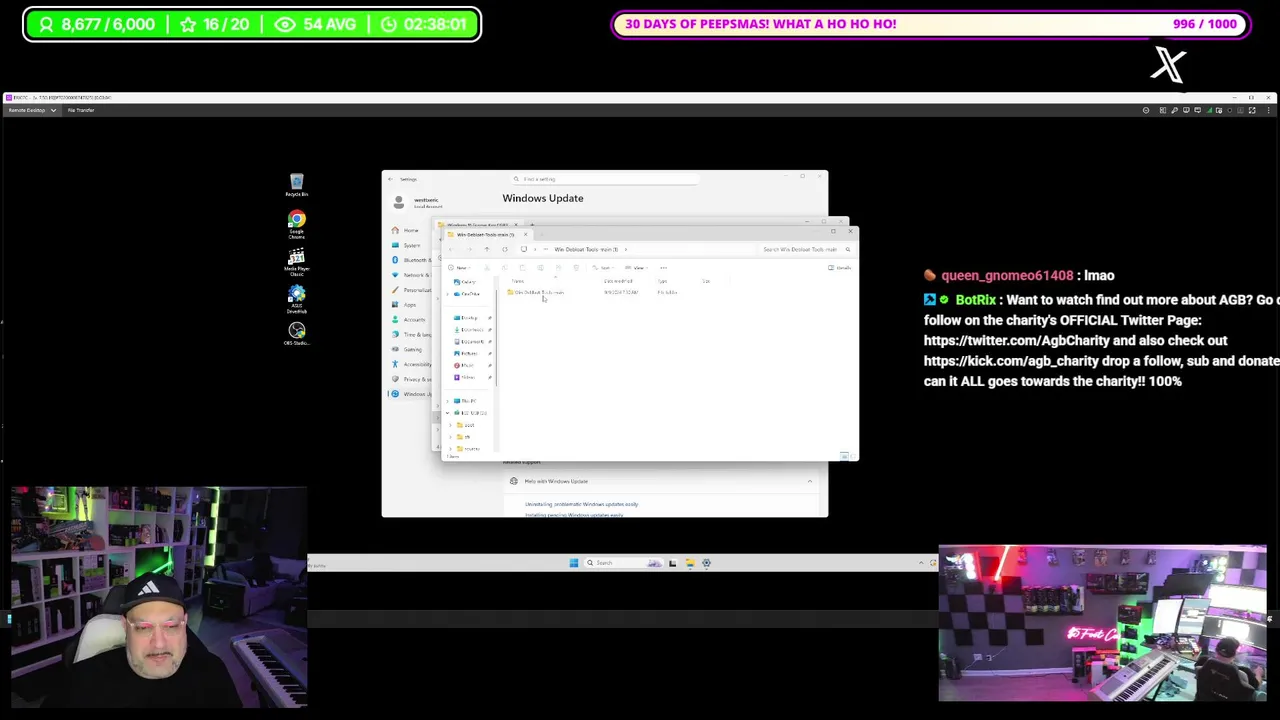This screenshot has width=1280, height=720.
Task: Open Gaming in Settings sidebar
Action: [x=407, y=349]
